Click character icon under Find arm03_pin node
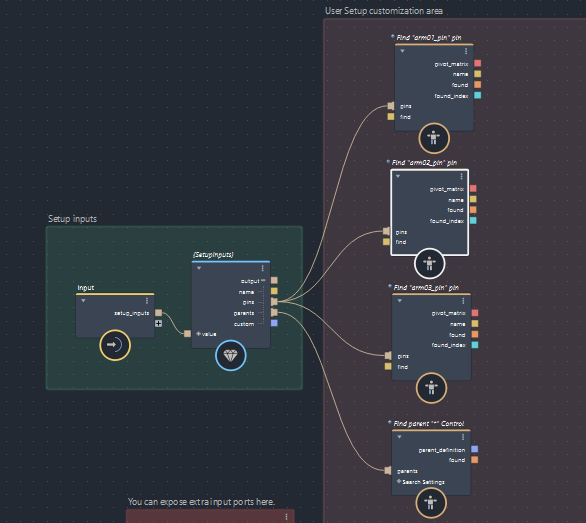The image size is (586, 523). pos(431,388)
